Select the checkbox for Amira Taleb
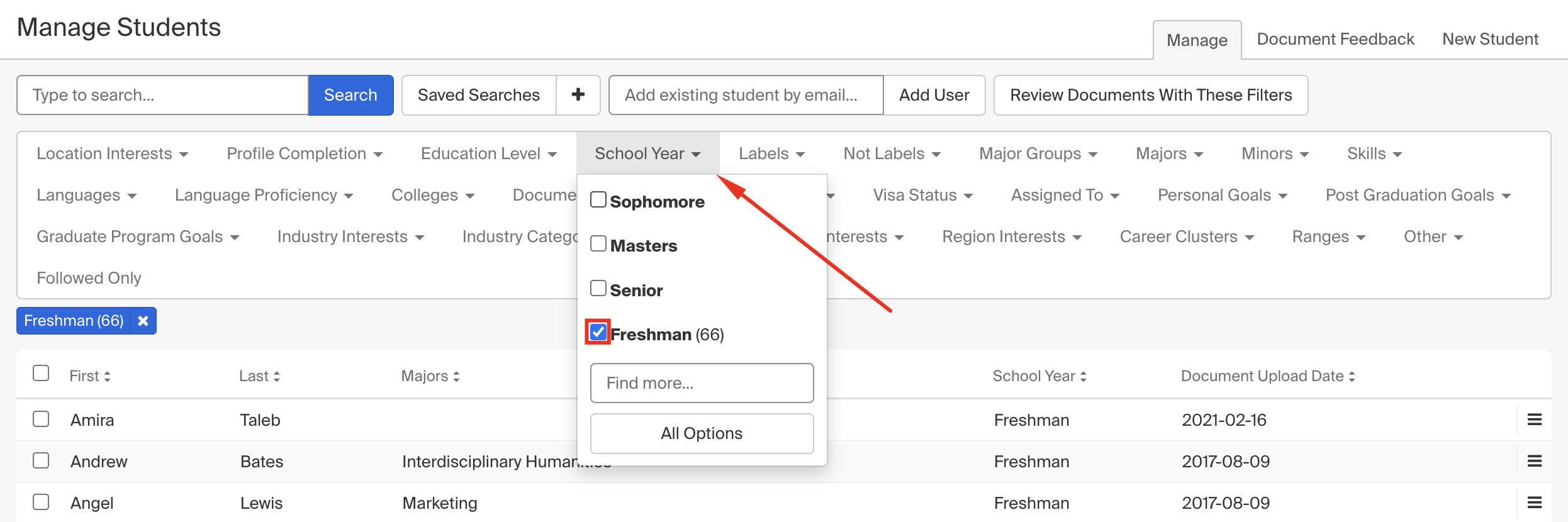 click(41, 419)
